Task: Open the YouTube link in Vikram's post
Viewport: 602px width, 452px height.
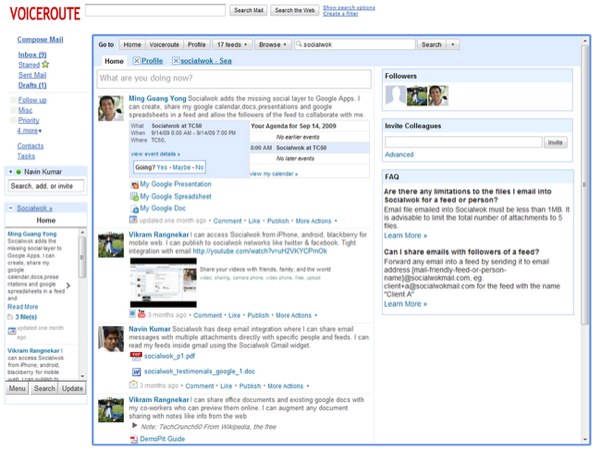Action: 260,251
